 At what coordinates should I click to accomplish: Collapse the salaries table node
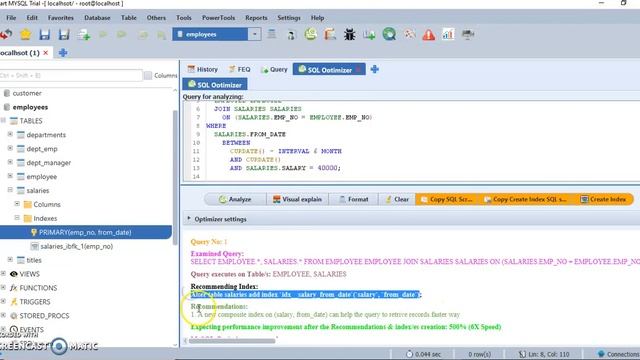pyautogui.click(x=10, y=190)
